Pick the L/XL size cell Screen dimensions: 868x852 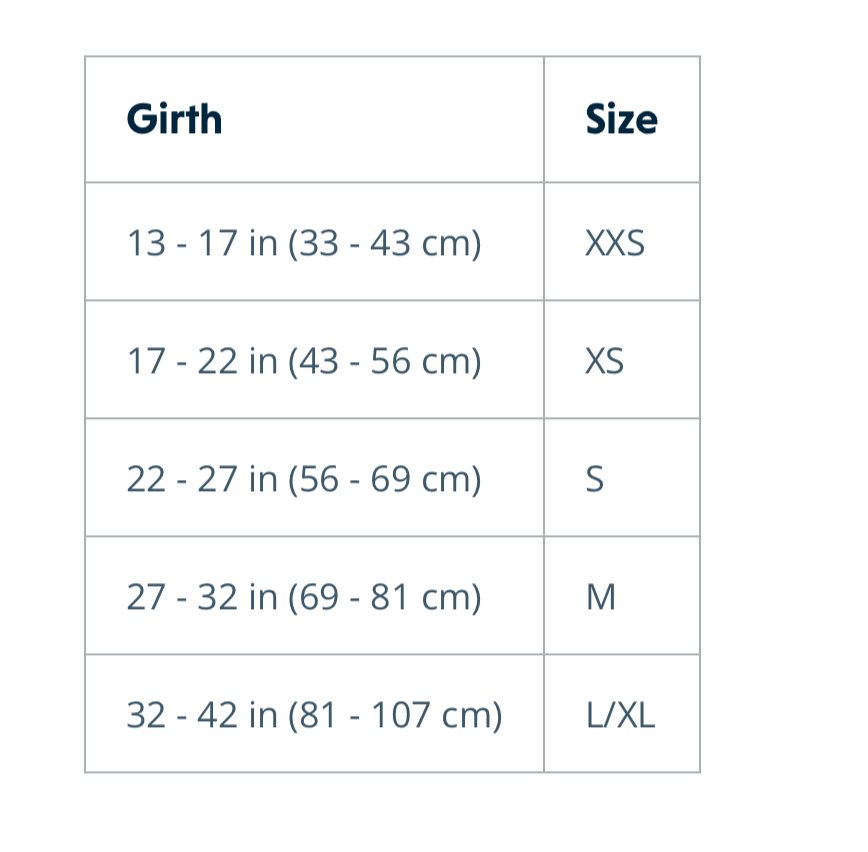(x=620, y=715)
